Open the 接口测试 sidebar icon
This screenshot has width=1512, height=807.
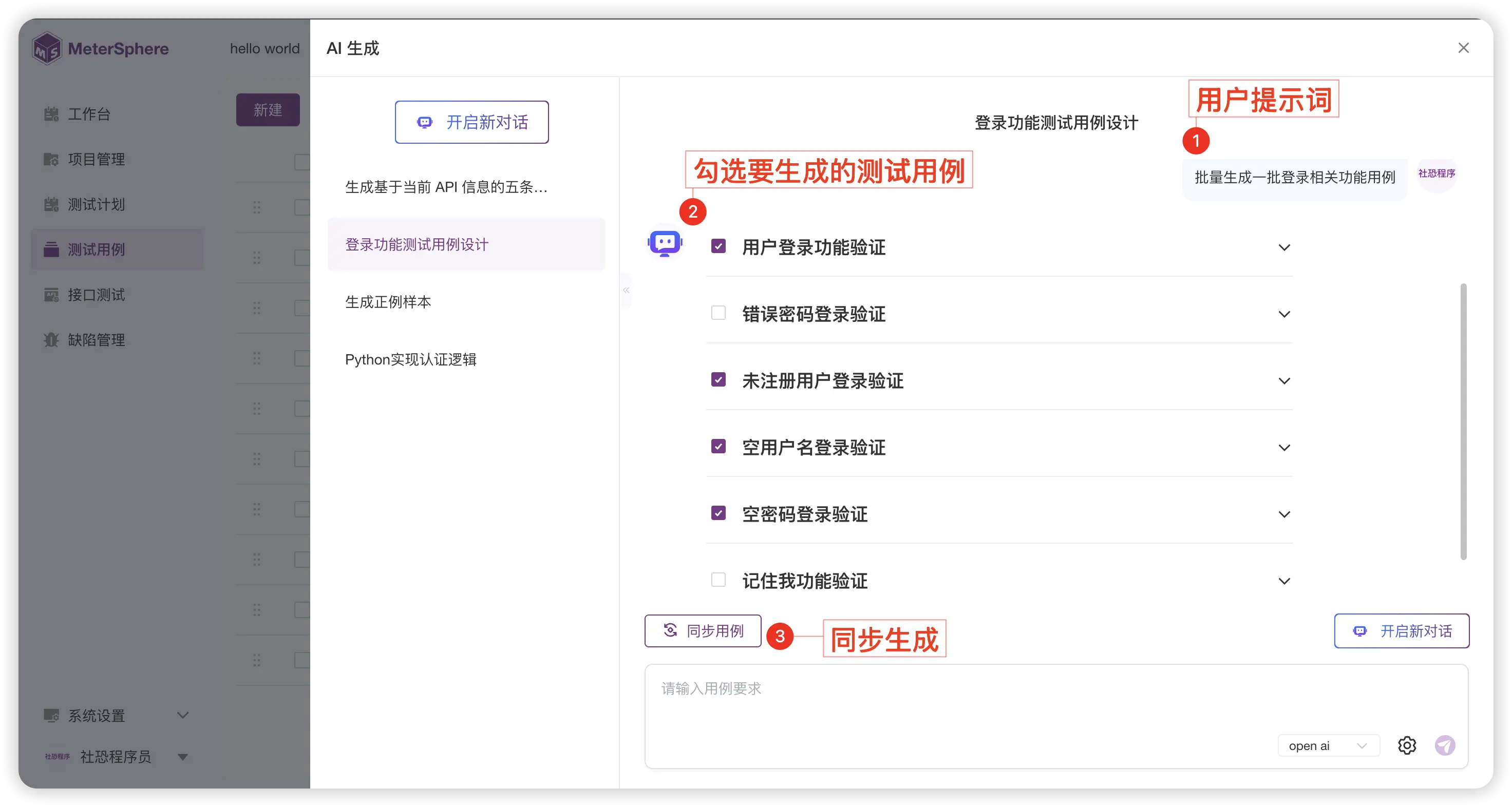point(52,295)
